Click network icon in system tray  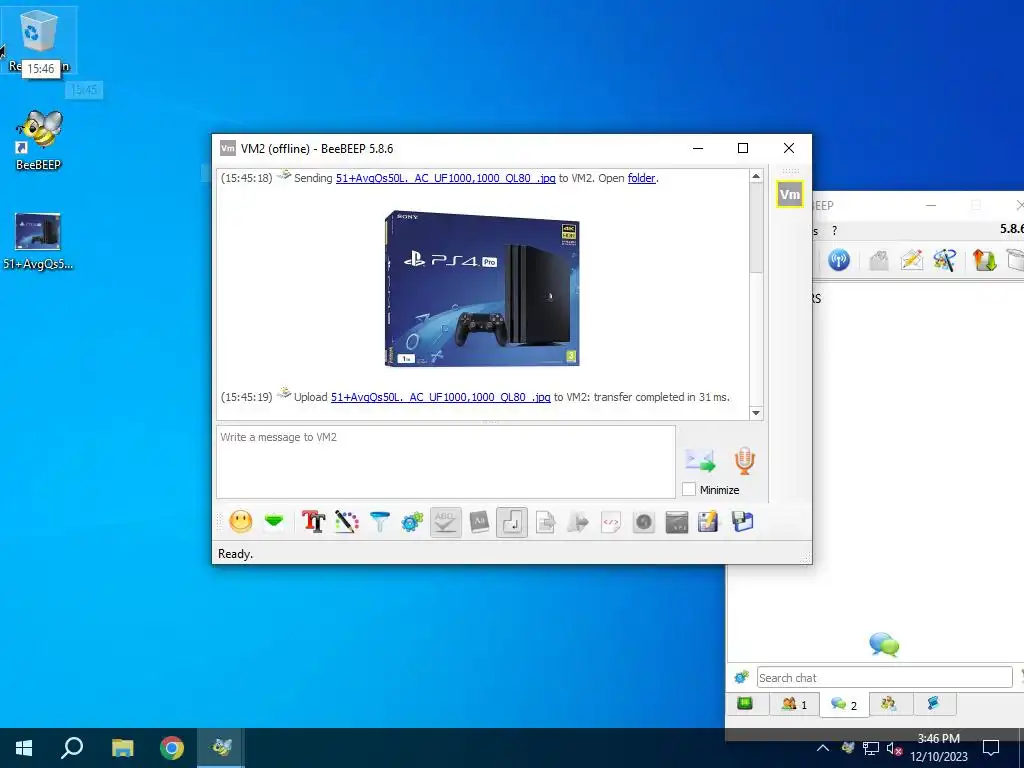tap(871, 748)
